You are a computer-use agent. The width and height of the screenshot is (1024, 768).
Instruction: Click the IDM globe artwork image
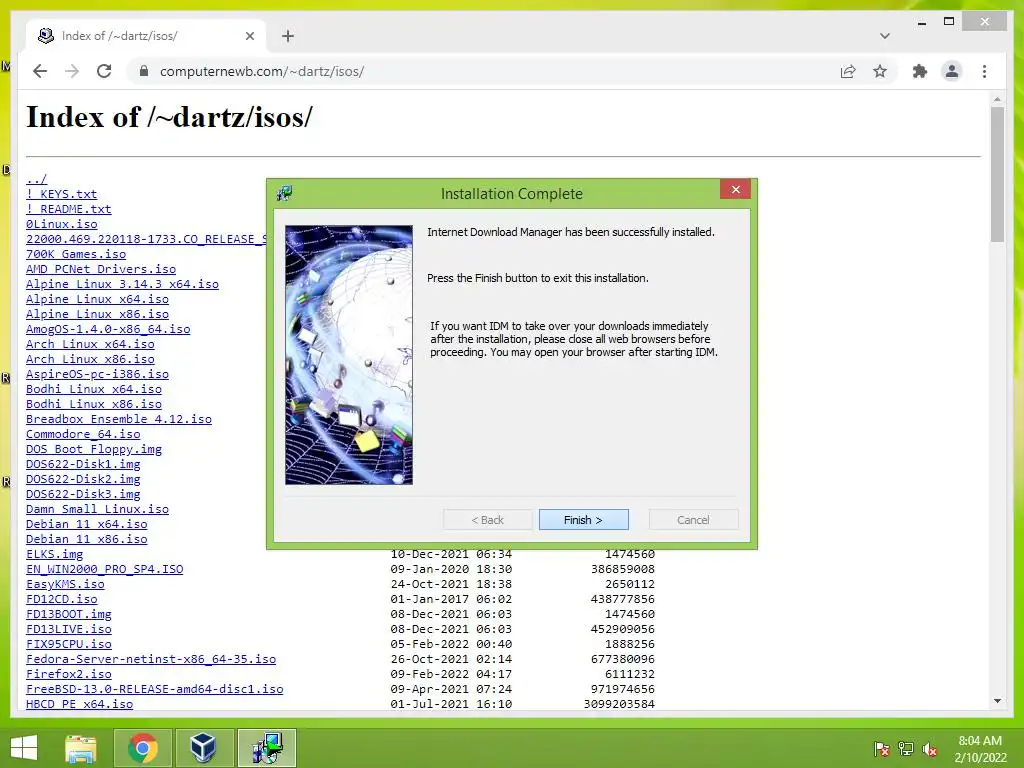tap(349, 355)
